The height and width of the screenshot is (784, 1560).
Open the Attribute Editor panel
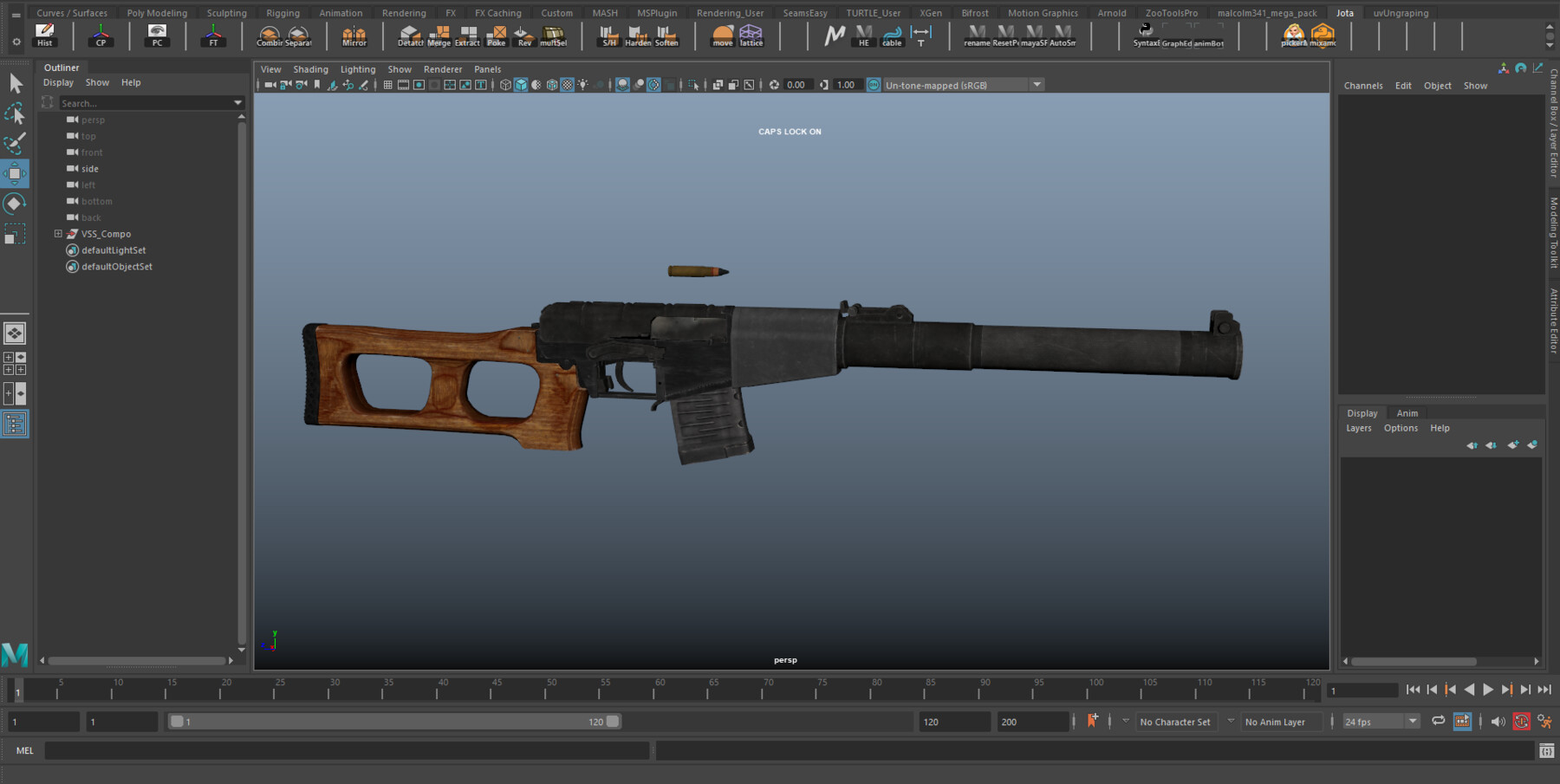coord(1550,312)
